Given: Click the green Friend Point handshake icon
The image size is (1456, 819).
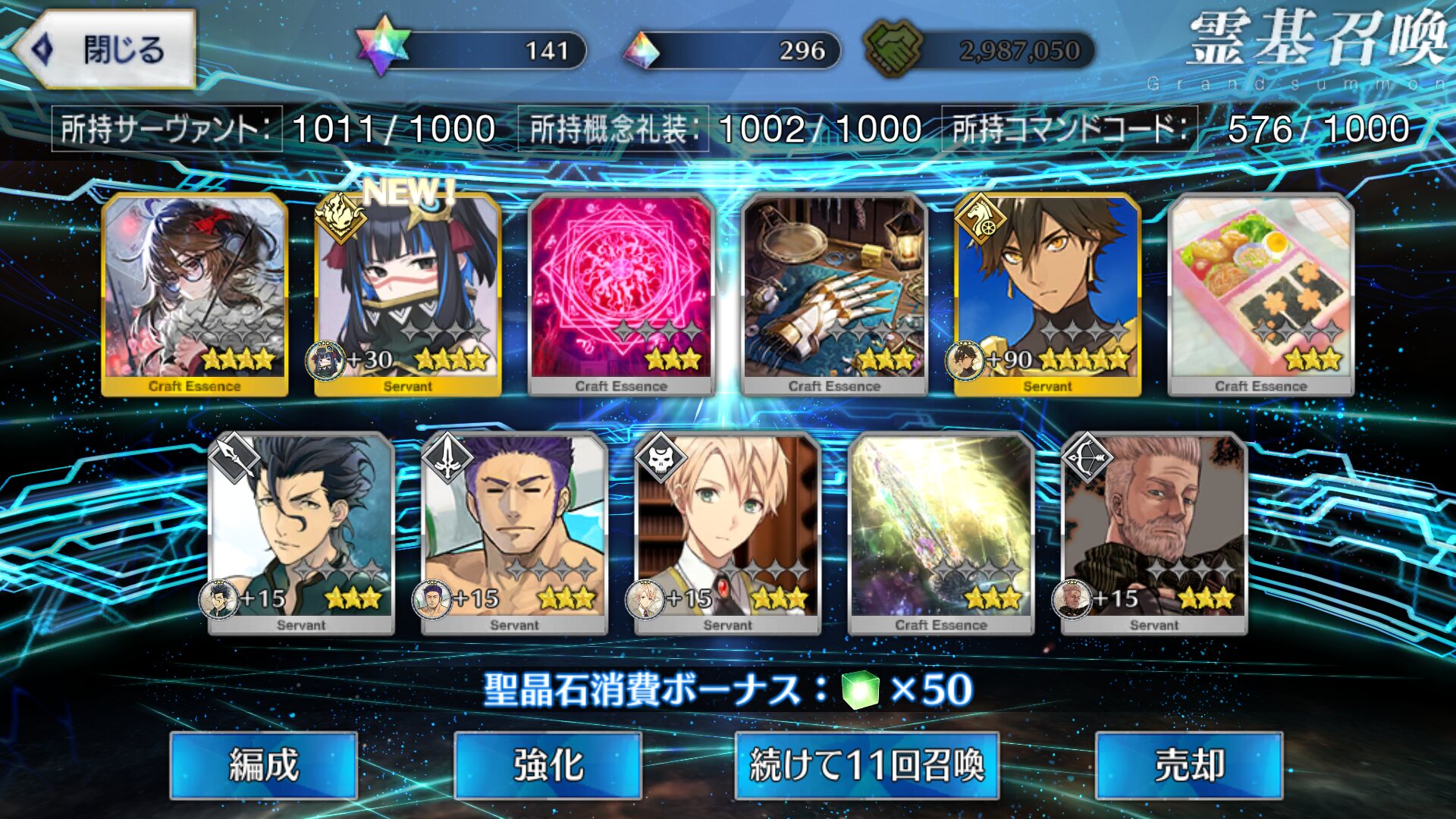Looking at the screenshot, I should point(893,49).
